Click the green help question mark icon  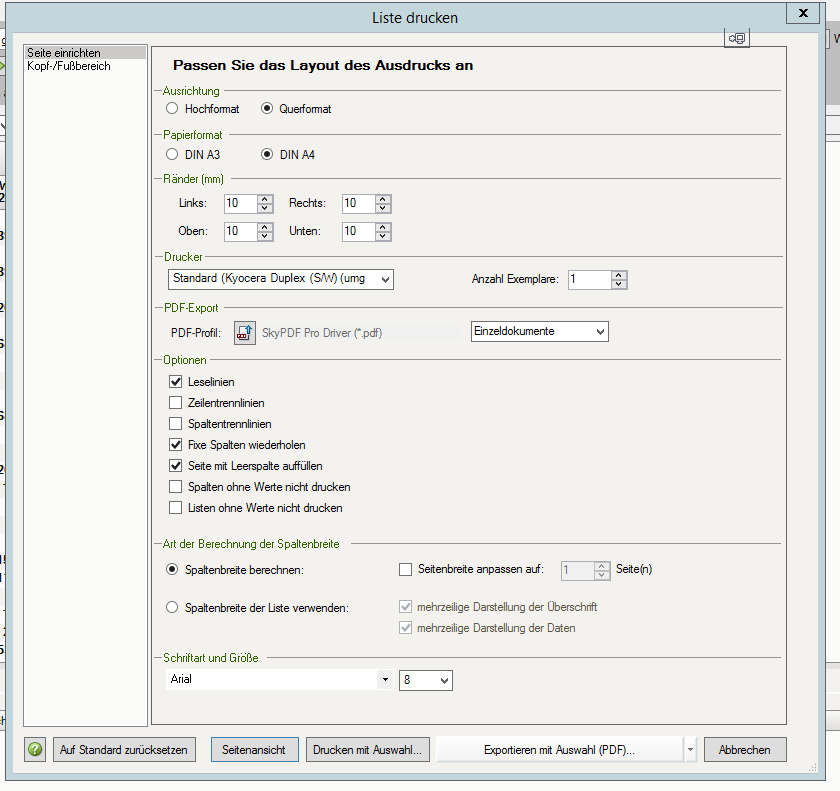[x=35, y=749]
